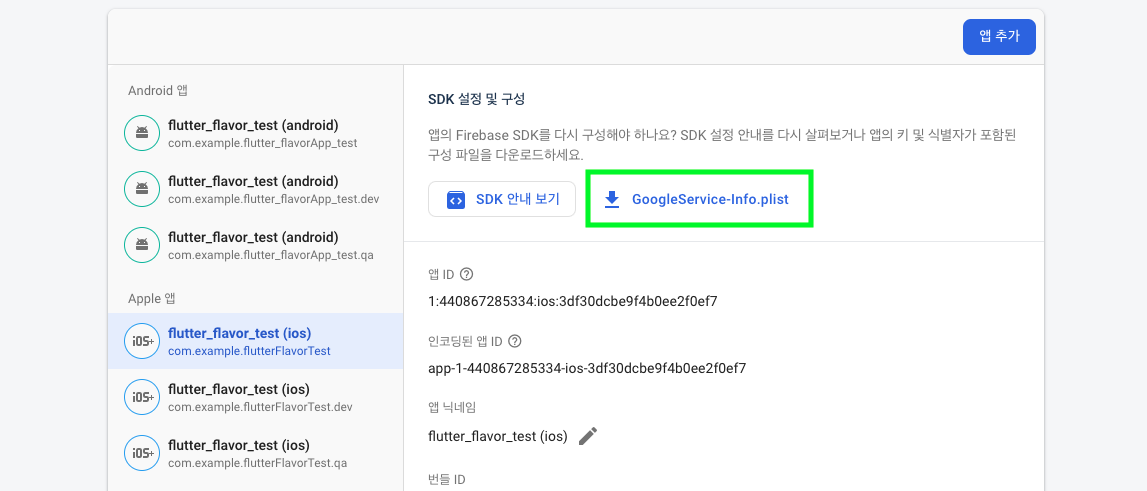1147x491 pixels.
Task: Click iOS icon of flutterFlavorTest app
Action: click(142, 341)
